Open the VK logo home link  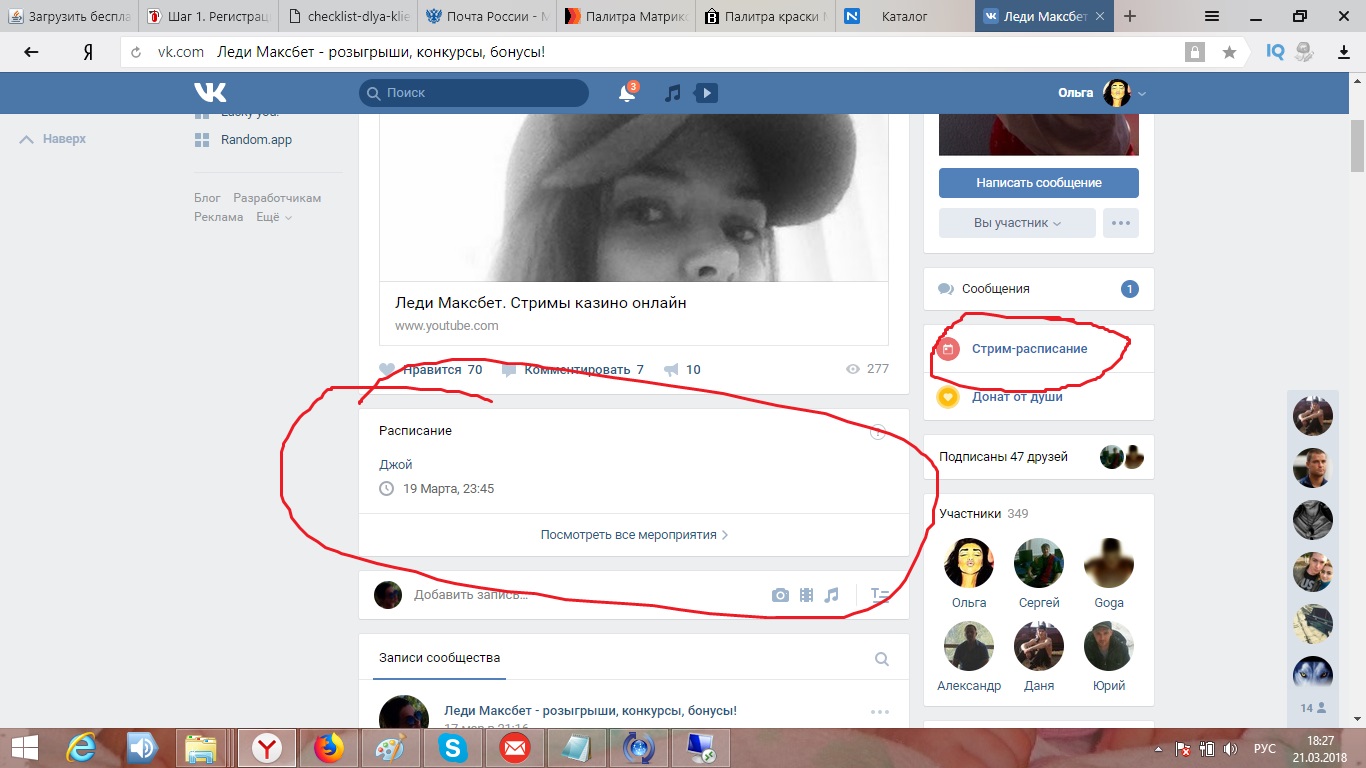point(210,93)
